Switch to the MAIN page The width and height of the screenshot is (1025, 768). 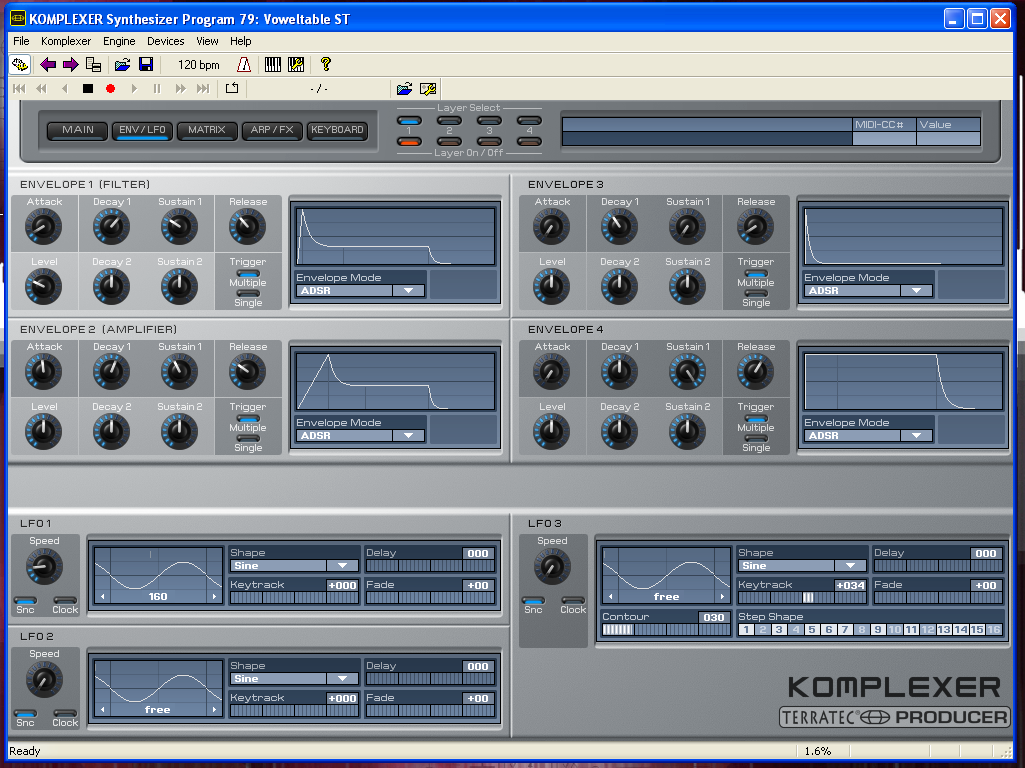coord(78,130)
